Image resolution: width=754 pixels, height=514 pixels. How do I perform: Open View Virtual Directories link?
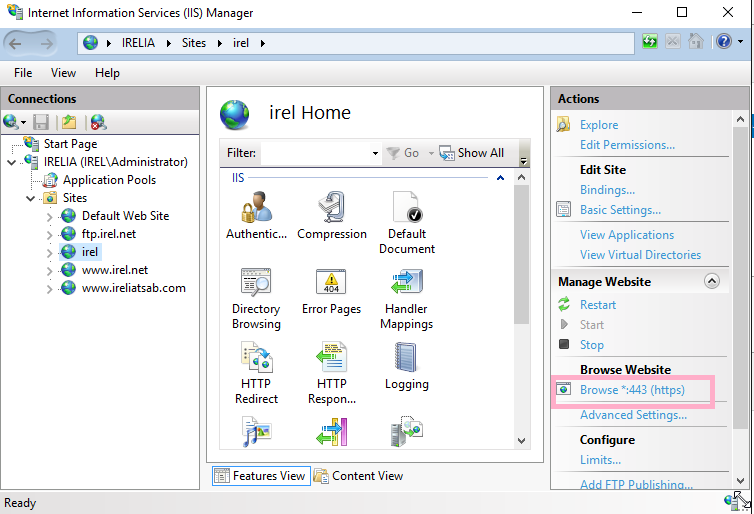click(641, 255)
